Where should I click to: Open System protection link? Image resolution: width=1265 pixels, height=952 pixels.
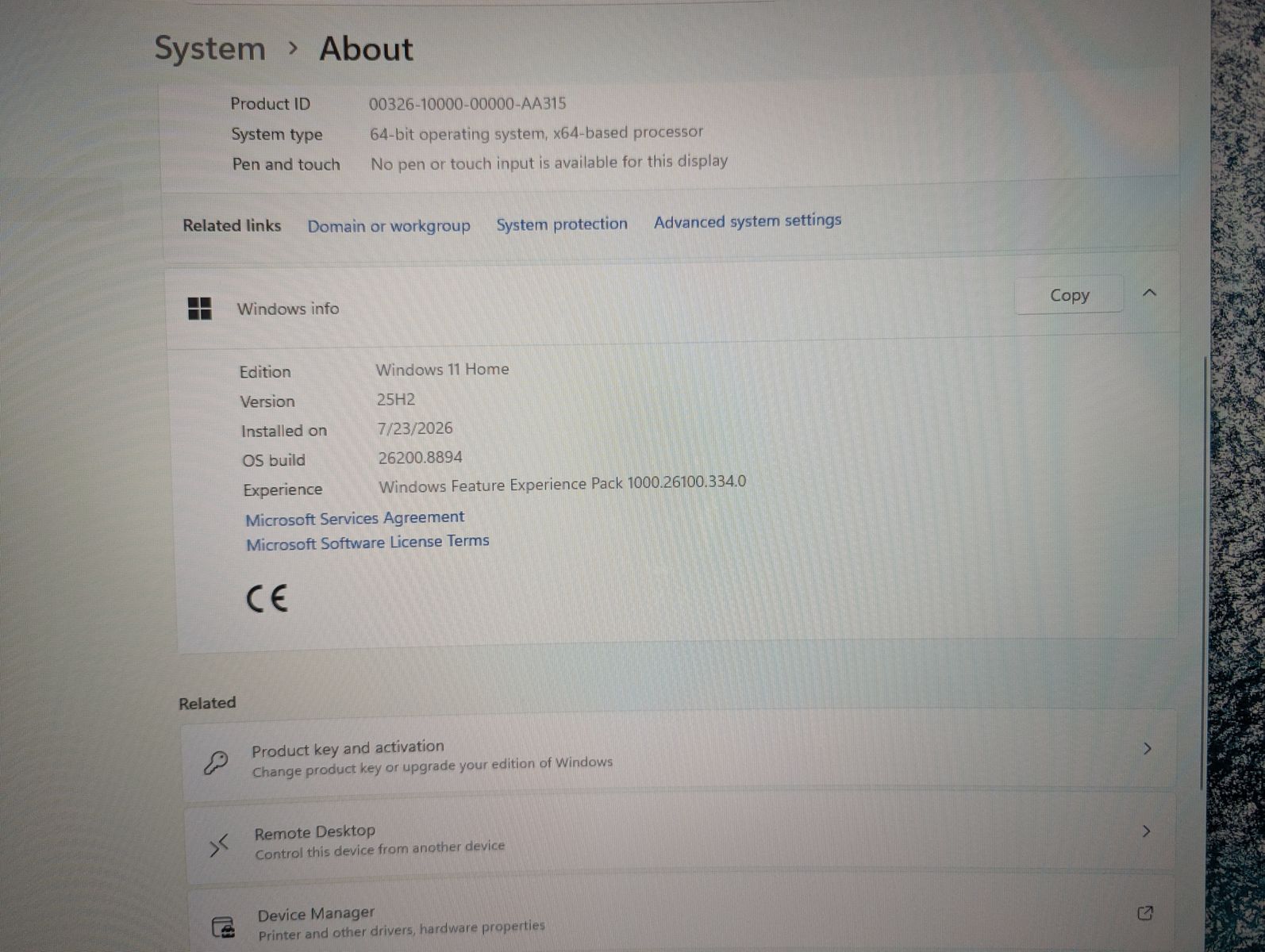562,225
